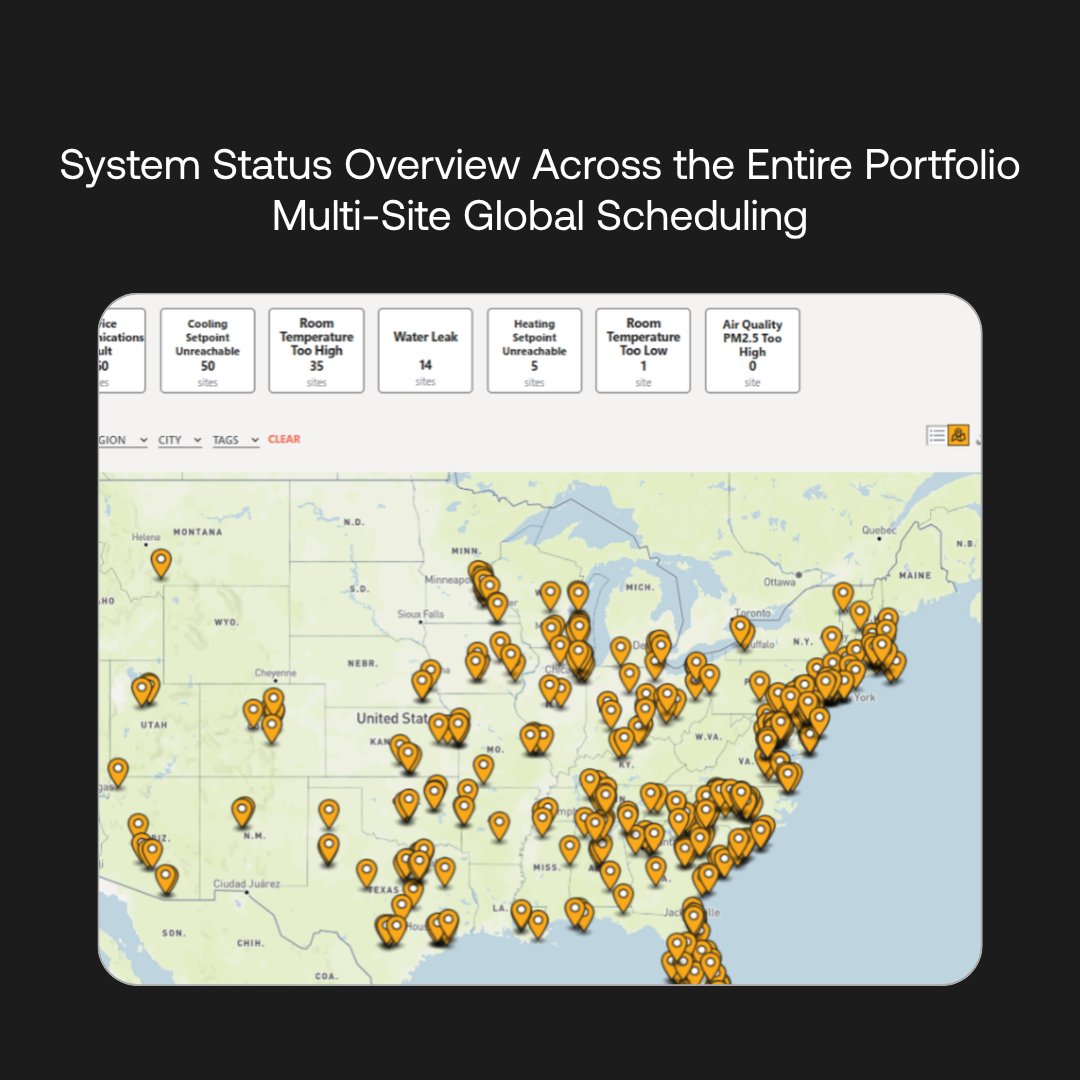Click the 'Multi-Site Global Scheduling' heading text

click(x=540, y=216)
